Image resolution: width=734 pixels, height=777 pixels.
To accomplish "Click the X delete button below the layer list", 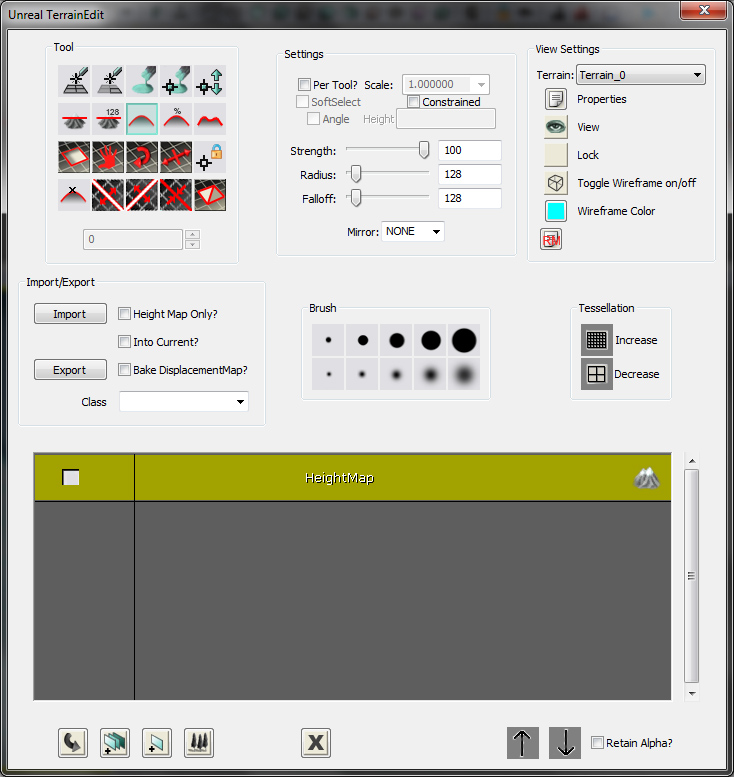I will tap(316, 742).
